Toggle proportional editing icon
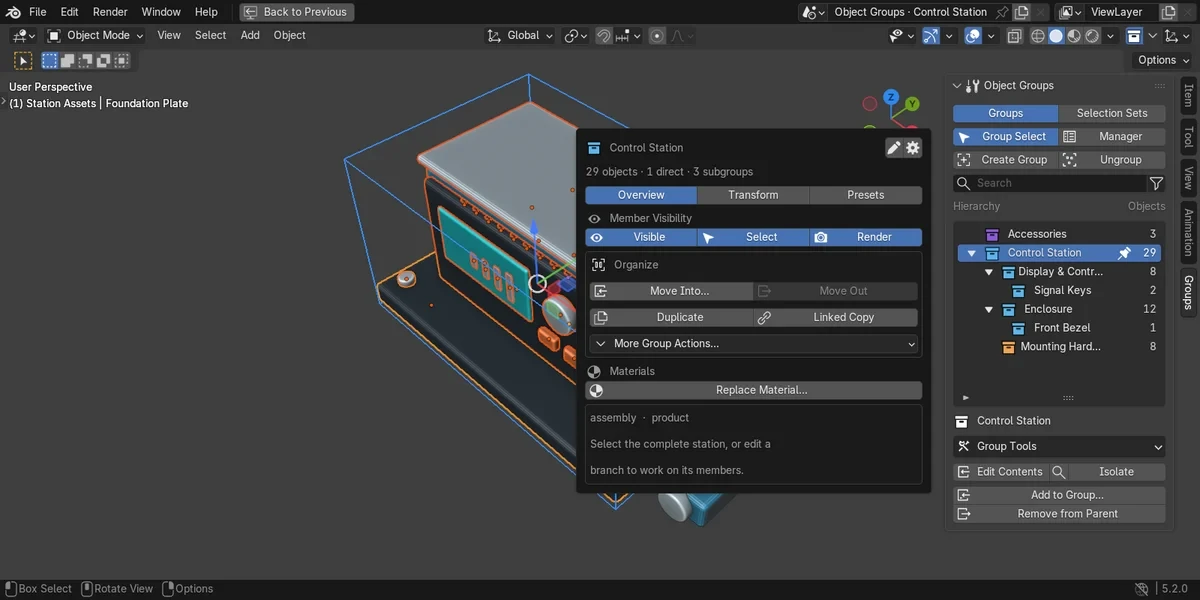The width and height of the screenshot is (1200, 600). coord(657,35)
